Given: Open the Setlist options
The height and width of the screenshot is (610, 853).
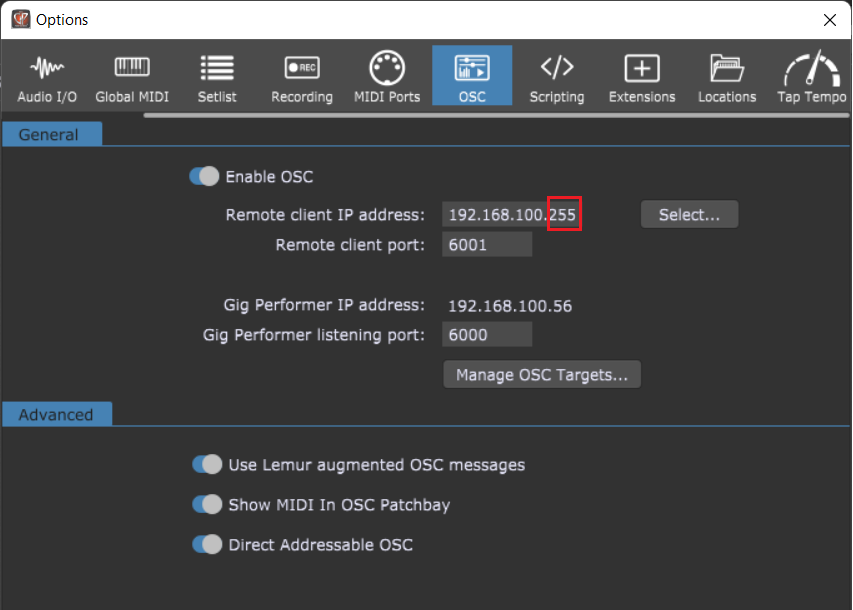Looking at the screenshot, I should [x=217, y=76].
